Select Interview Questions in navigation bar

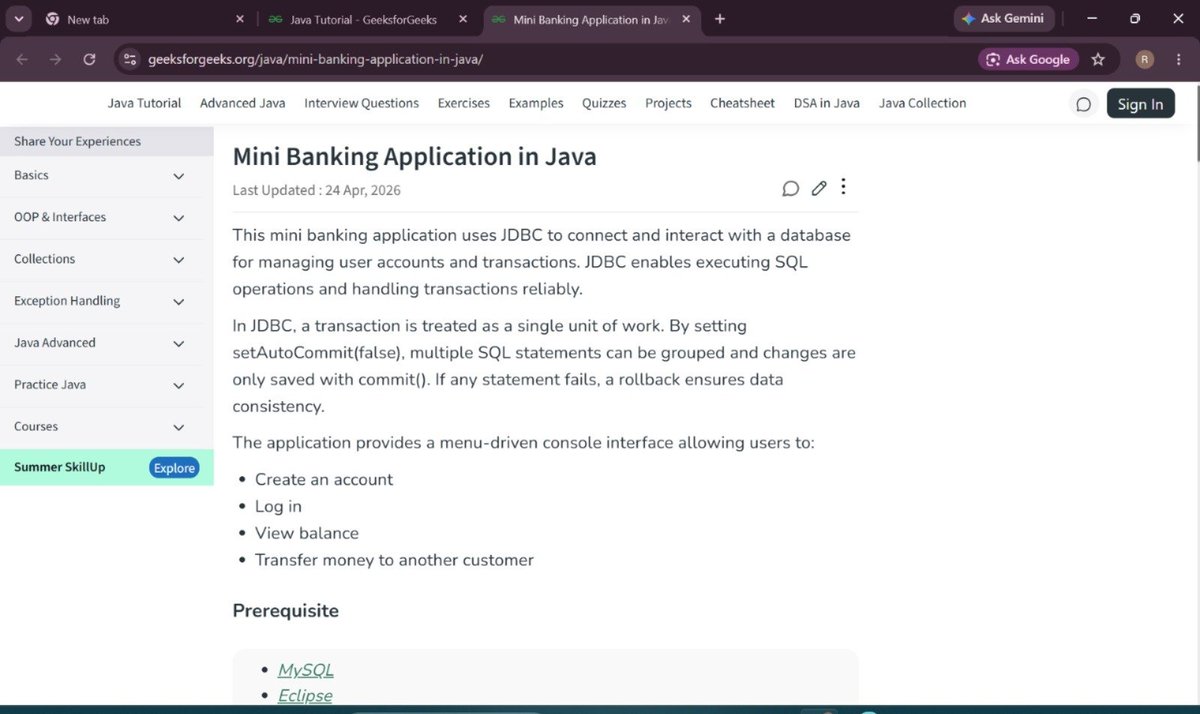coord(362,103)
